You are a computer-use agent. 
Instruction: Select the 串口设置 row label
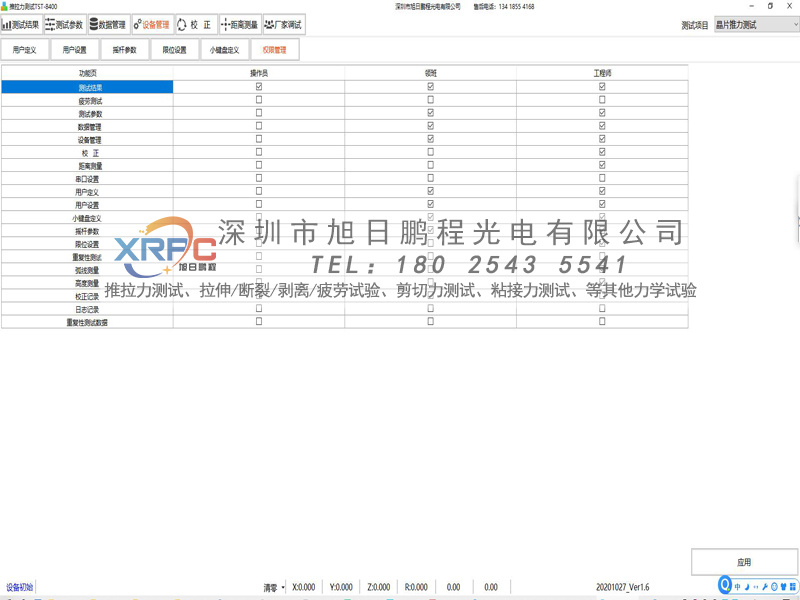[x=87, y=179]
